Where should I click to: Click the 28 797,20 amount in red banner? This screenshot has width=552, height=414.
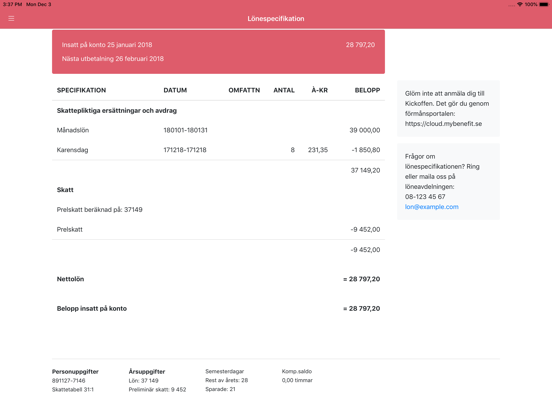[360, 45]
